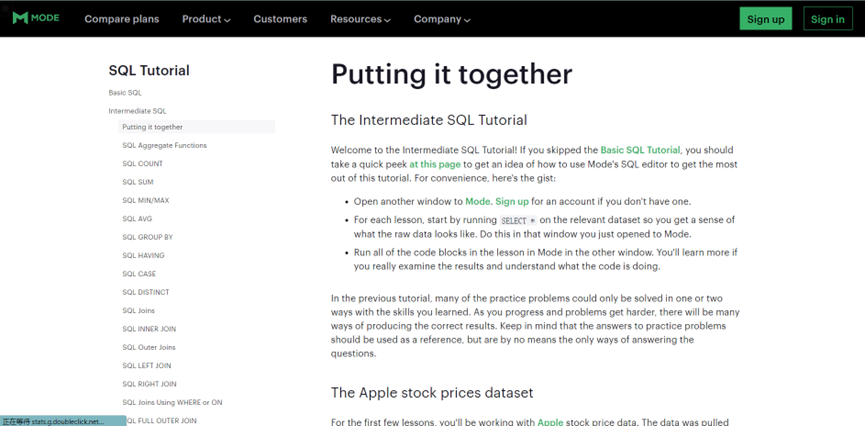The image size is (865, 426).
Task: Go to the SQL COUNT lesson
Action: coord(143,164)
